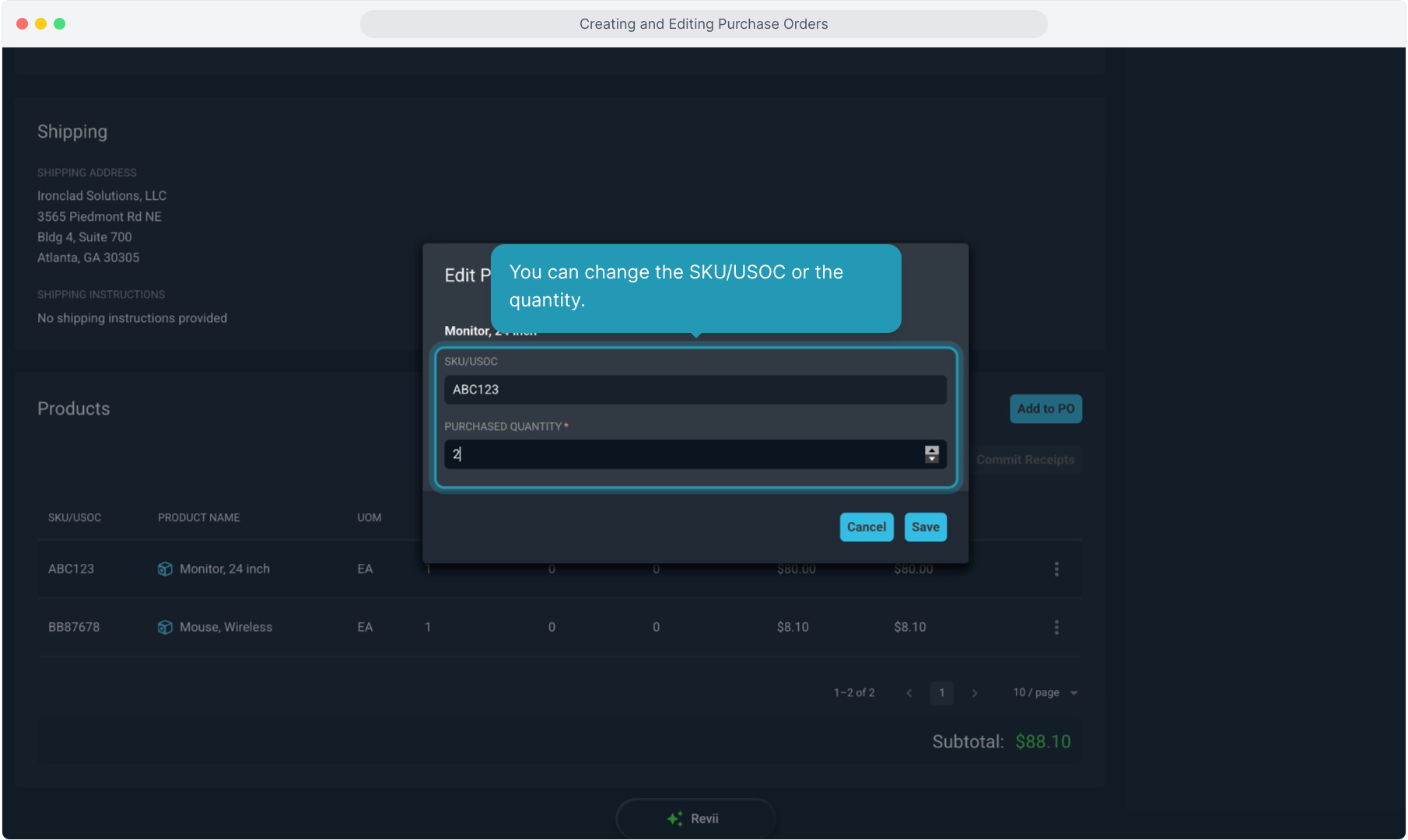Image resolution: width=1408 pixels, height=840 pixels.
Task: Minimize the window with the yellow button
Action: (40, 24)
